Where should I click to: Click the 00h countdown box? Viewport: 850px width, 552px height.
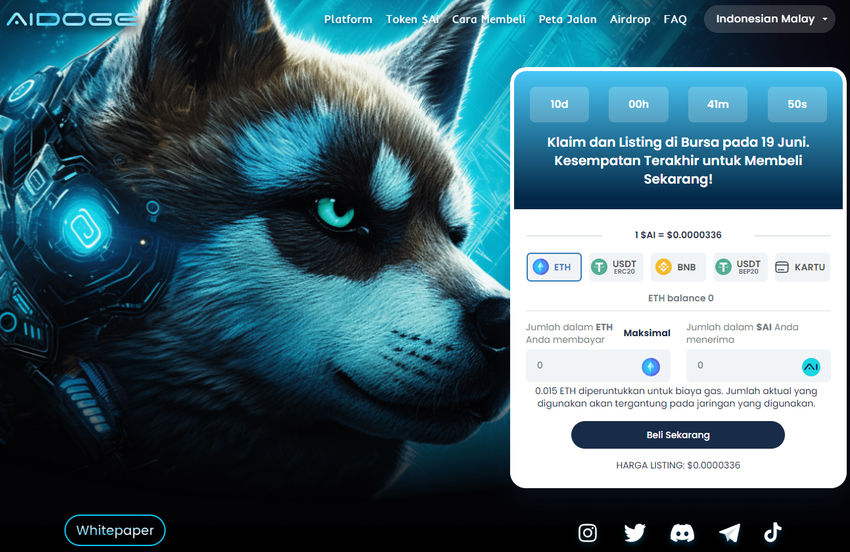pyautogui.click(x=639, y=104)
